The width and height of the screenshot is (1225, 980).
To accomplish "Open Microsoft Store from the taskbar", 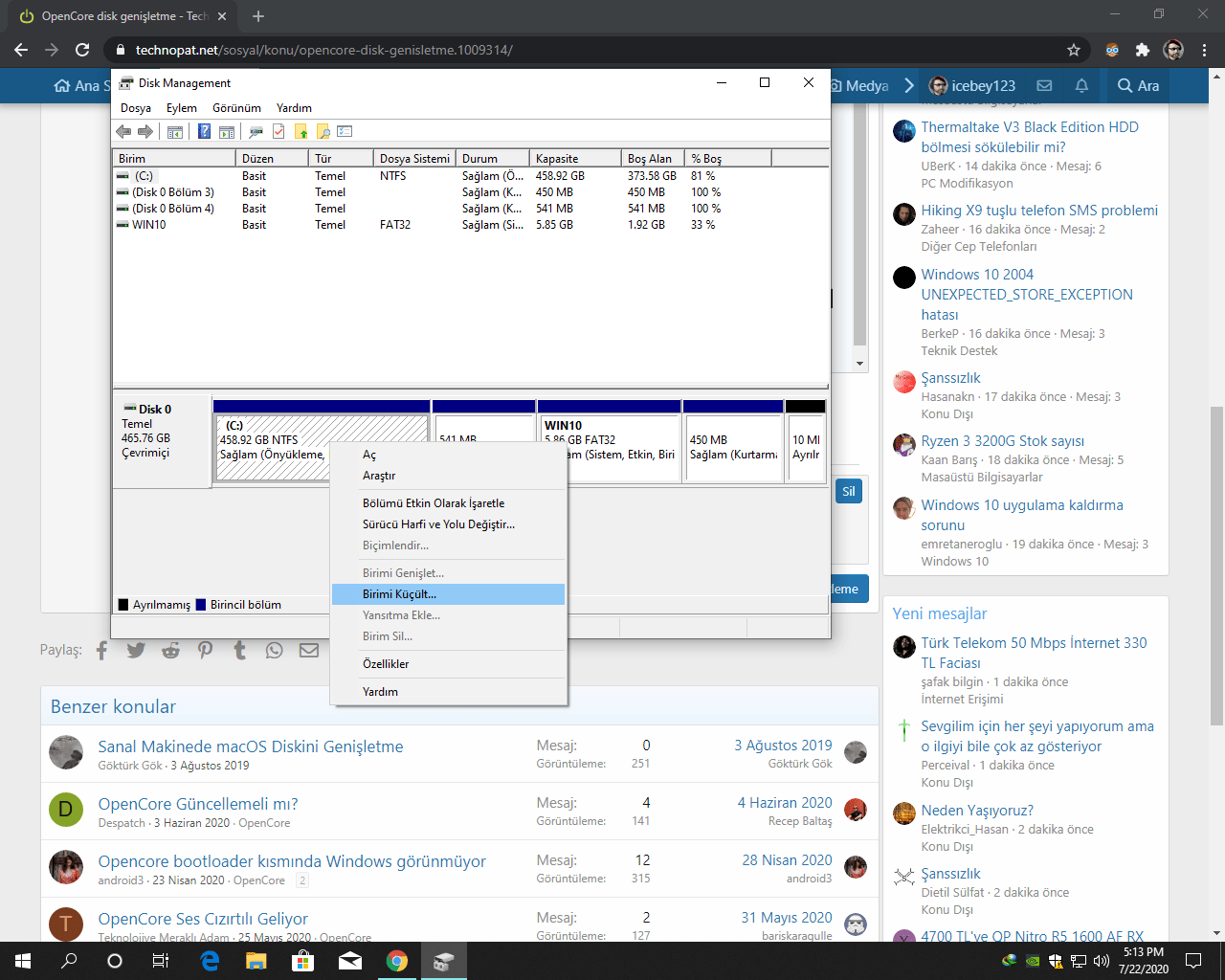I will (302, 961).
